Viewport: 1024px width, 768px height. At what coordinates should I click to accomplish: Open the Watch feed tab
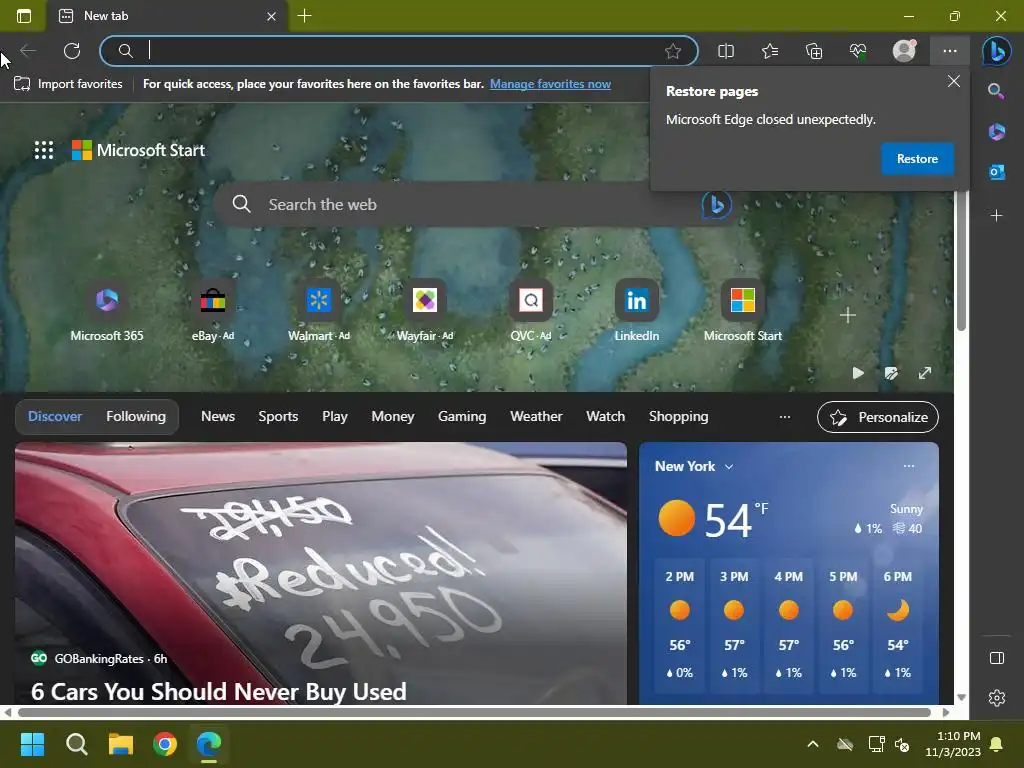pyautogui.click(x=605, y=417)
